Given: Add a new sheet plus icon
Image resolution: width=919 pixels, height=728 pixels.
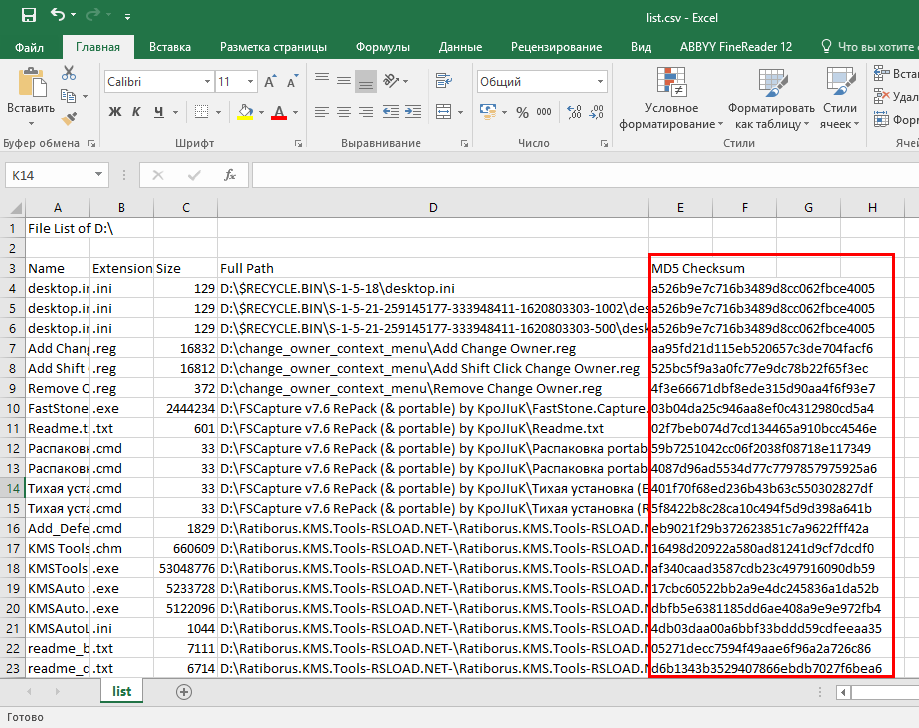Looking at the screenshot, I should click(x=183, y=692).
